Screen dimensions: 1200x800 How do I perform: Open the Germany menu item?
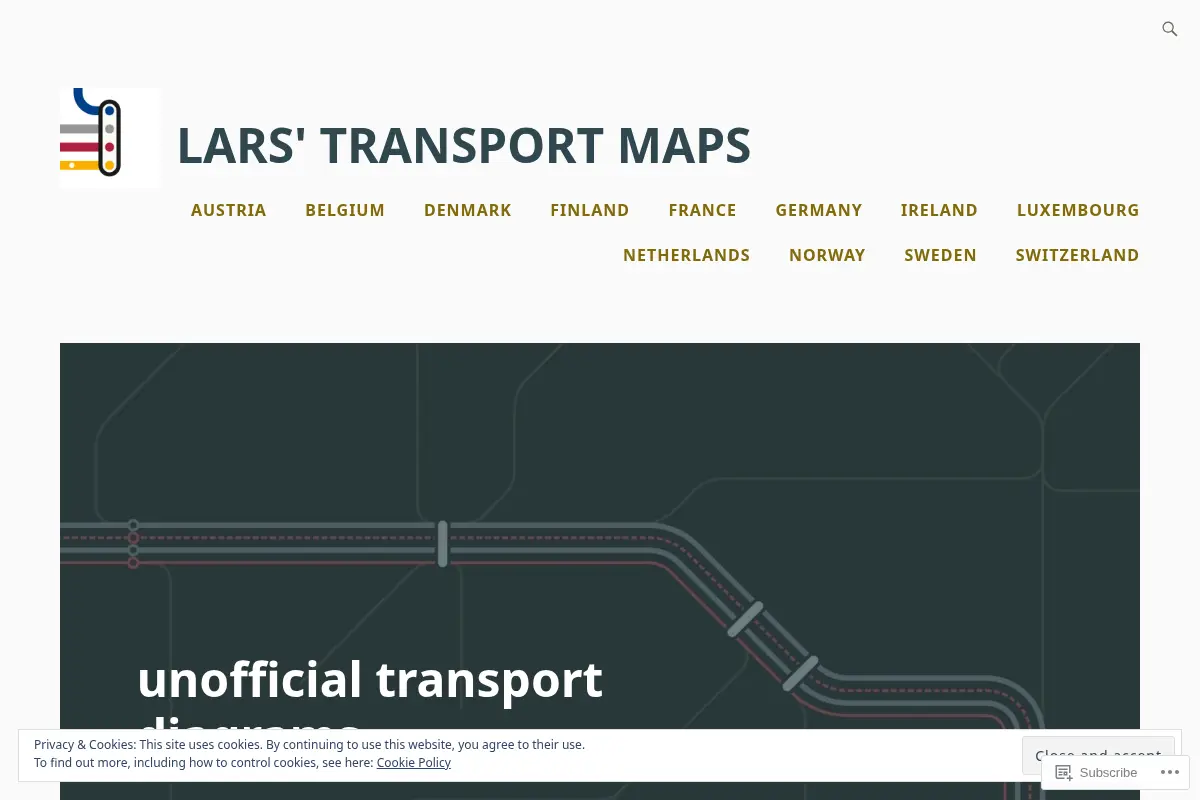pyautogui.click(x=819, y=210)
